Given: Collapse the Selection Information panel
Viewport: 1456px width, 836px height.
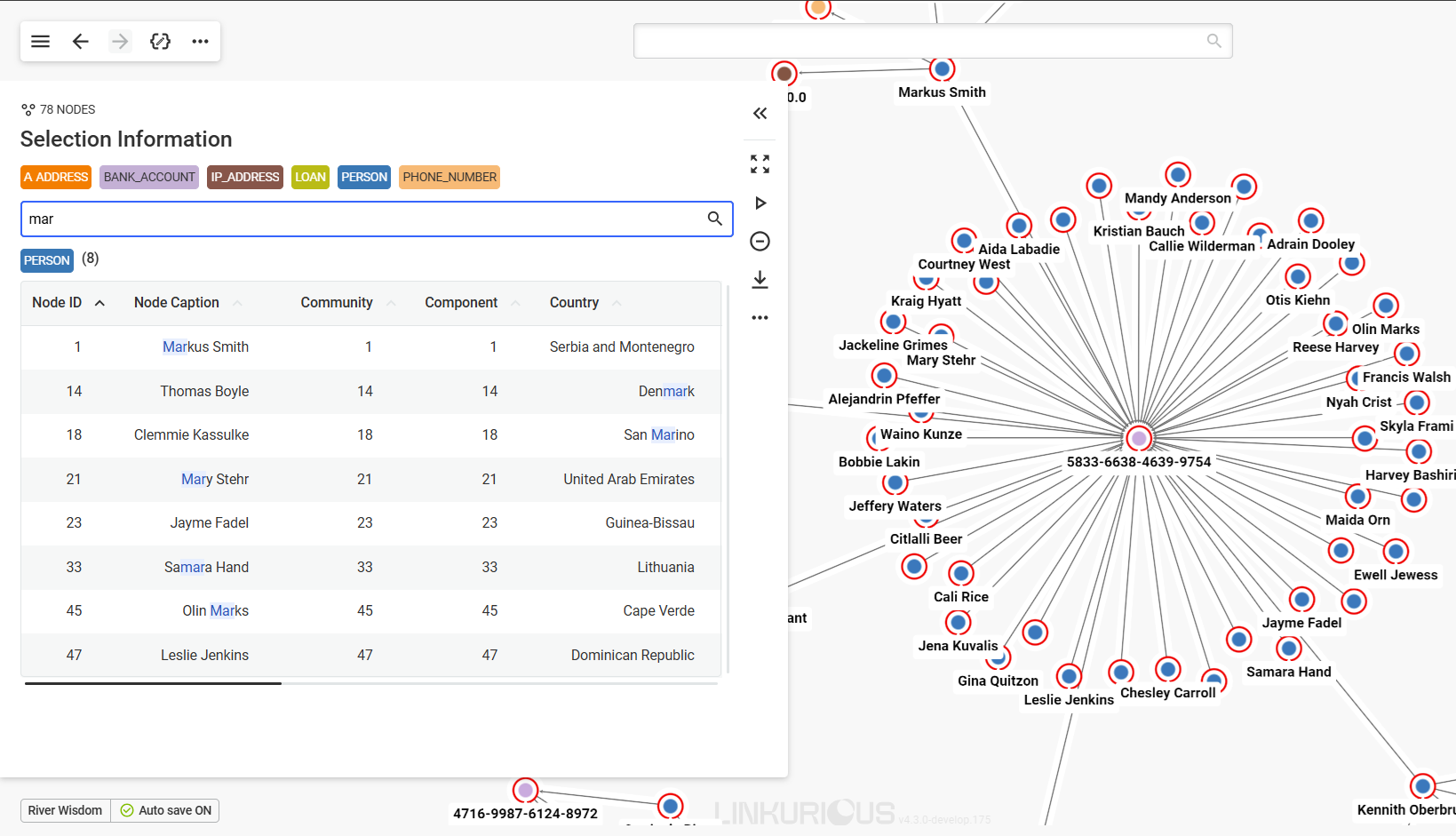Looking at the screenshot, I should (760, 114).
